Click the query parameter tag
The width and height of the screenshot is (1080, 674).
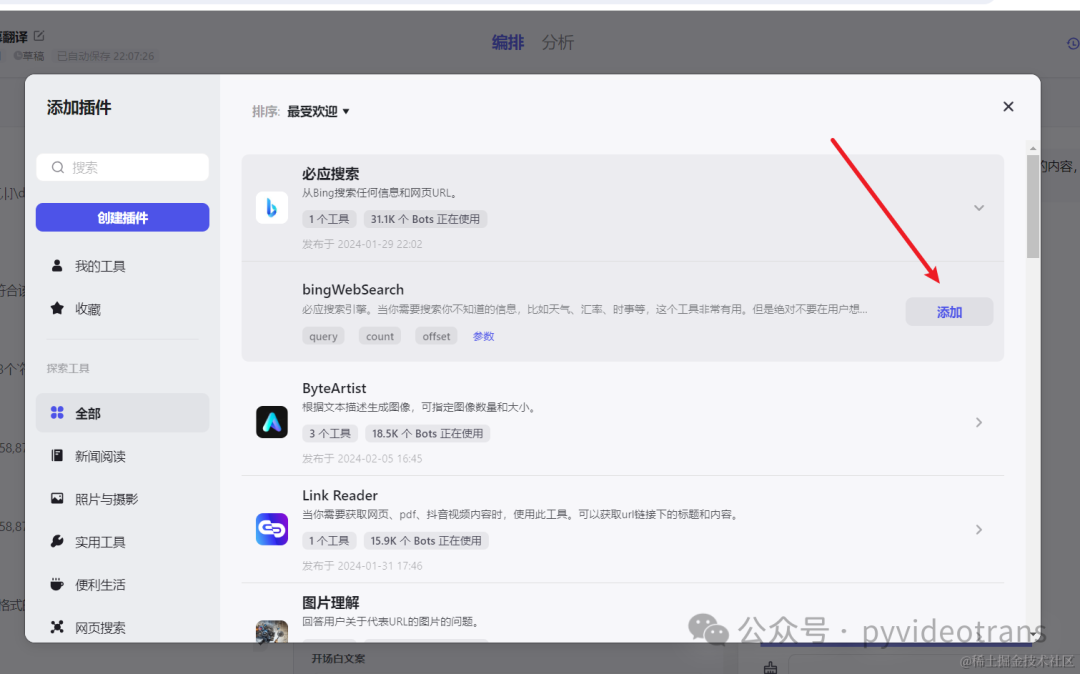[323, 336]
